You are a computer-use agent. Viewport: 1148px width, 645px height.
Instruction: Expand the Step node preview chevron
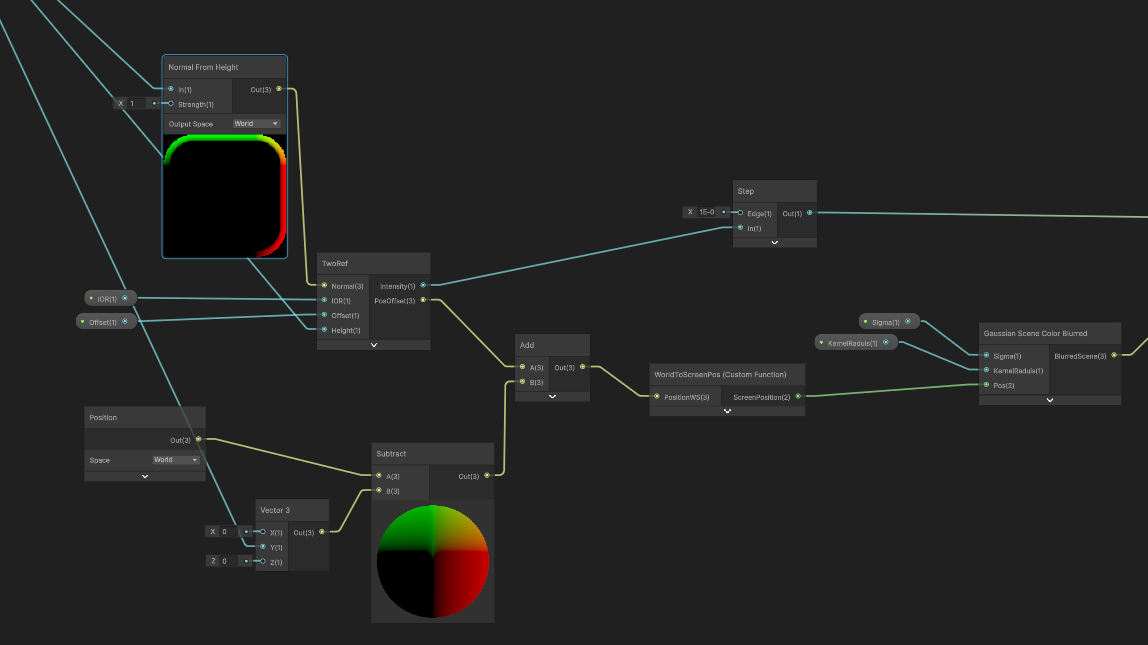point(774,242)
